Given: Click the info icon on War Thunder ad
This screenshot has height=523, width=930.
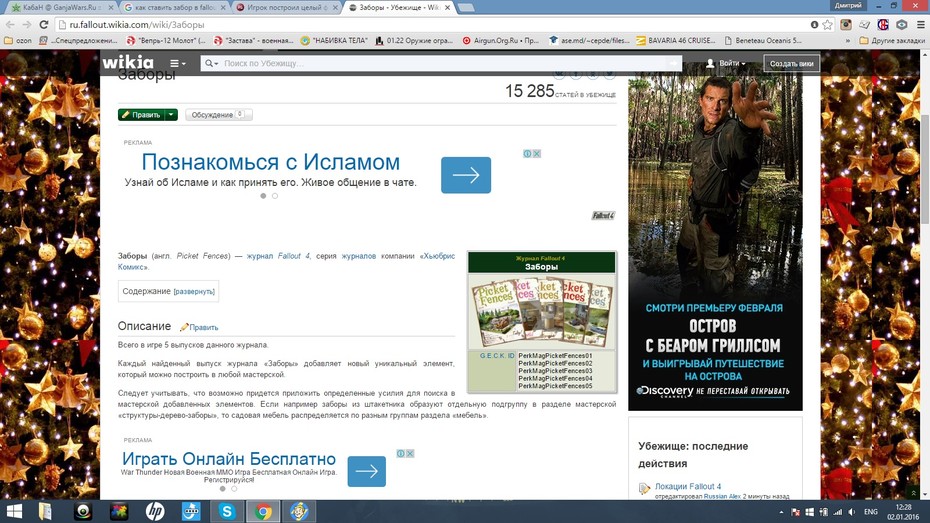Looking at the screenshot, I should [400, 454].
